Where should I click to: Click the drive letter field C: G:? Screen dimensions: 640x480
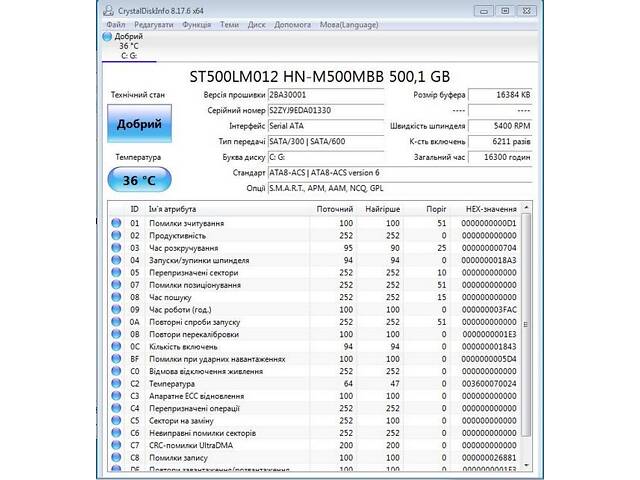pyautogui.click(x=326, y=157)
